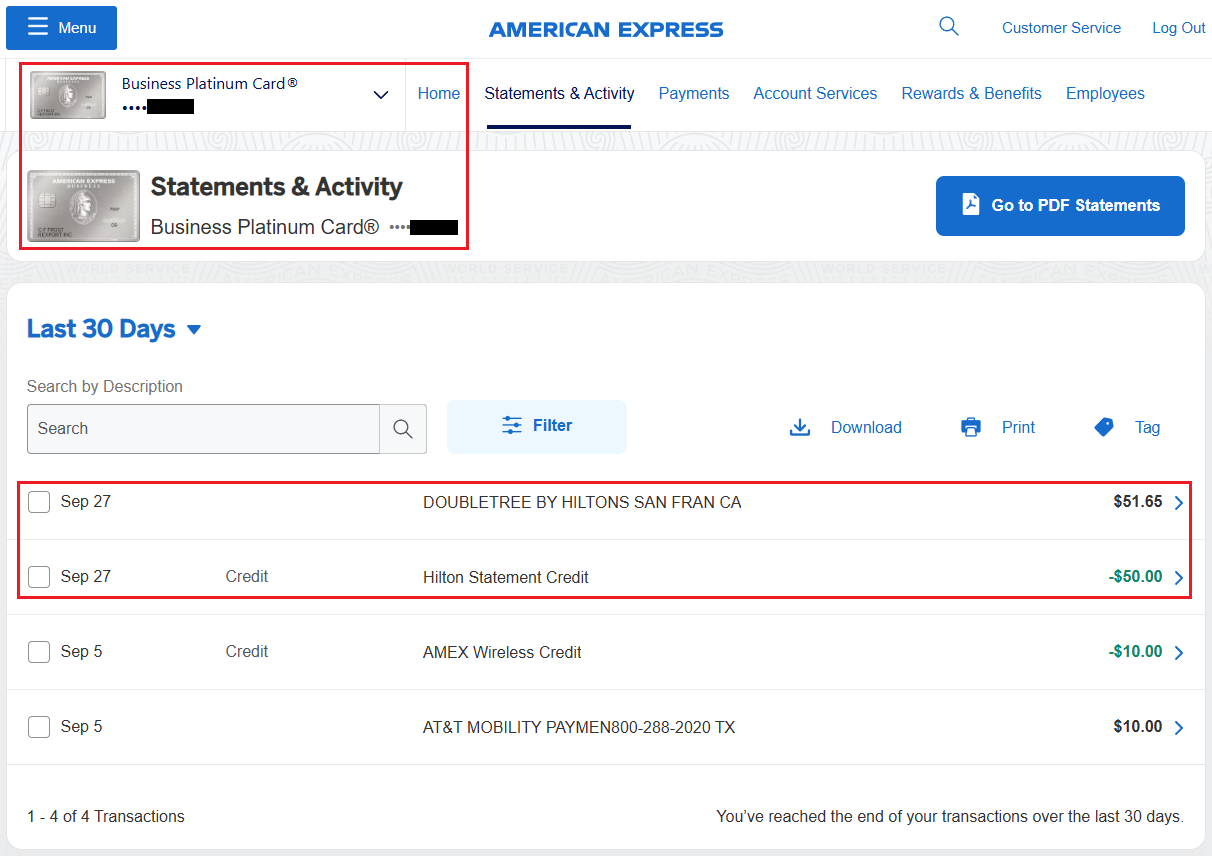1212x856 pixels.
Task: Open the DoubleTree $51.65 transaction arrow
Action: (1179, 503)
